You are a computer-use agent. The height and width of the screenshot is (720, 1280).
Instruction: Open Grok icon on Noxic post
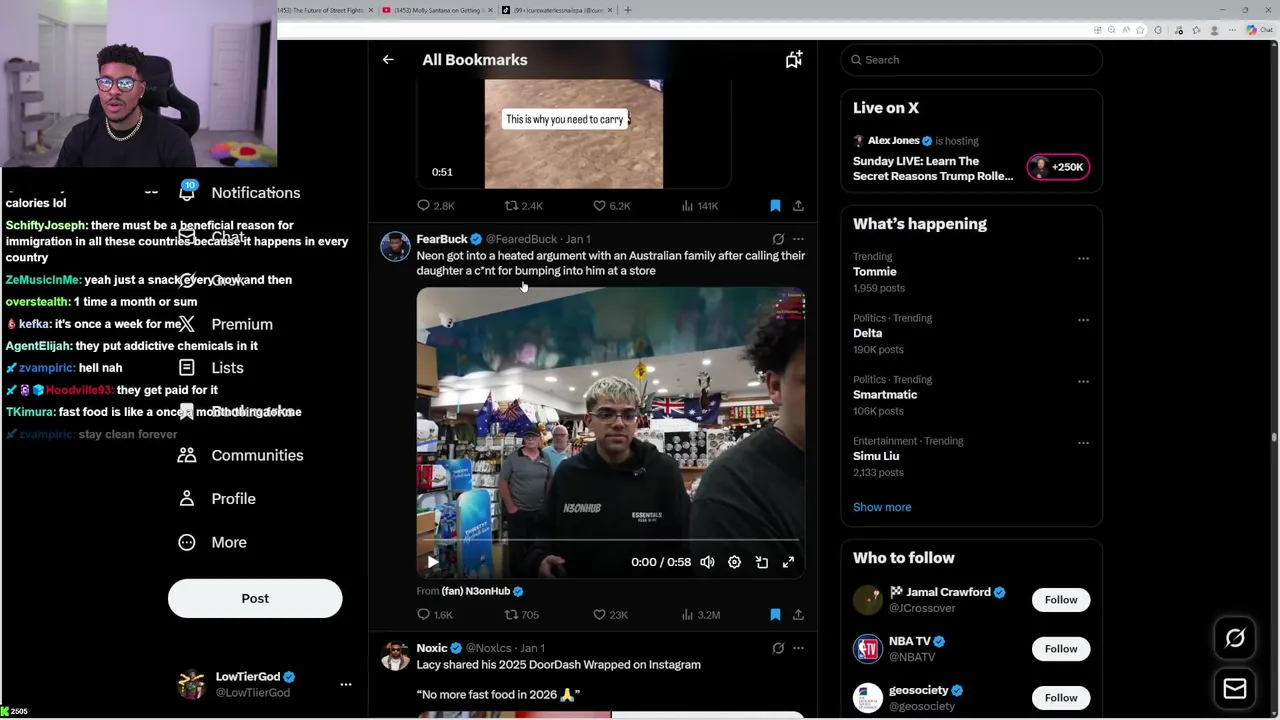778,648
